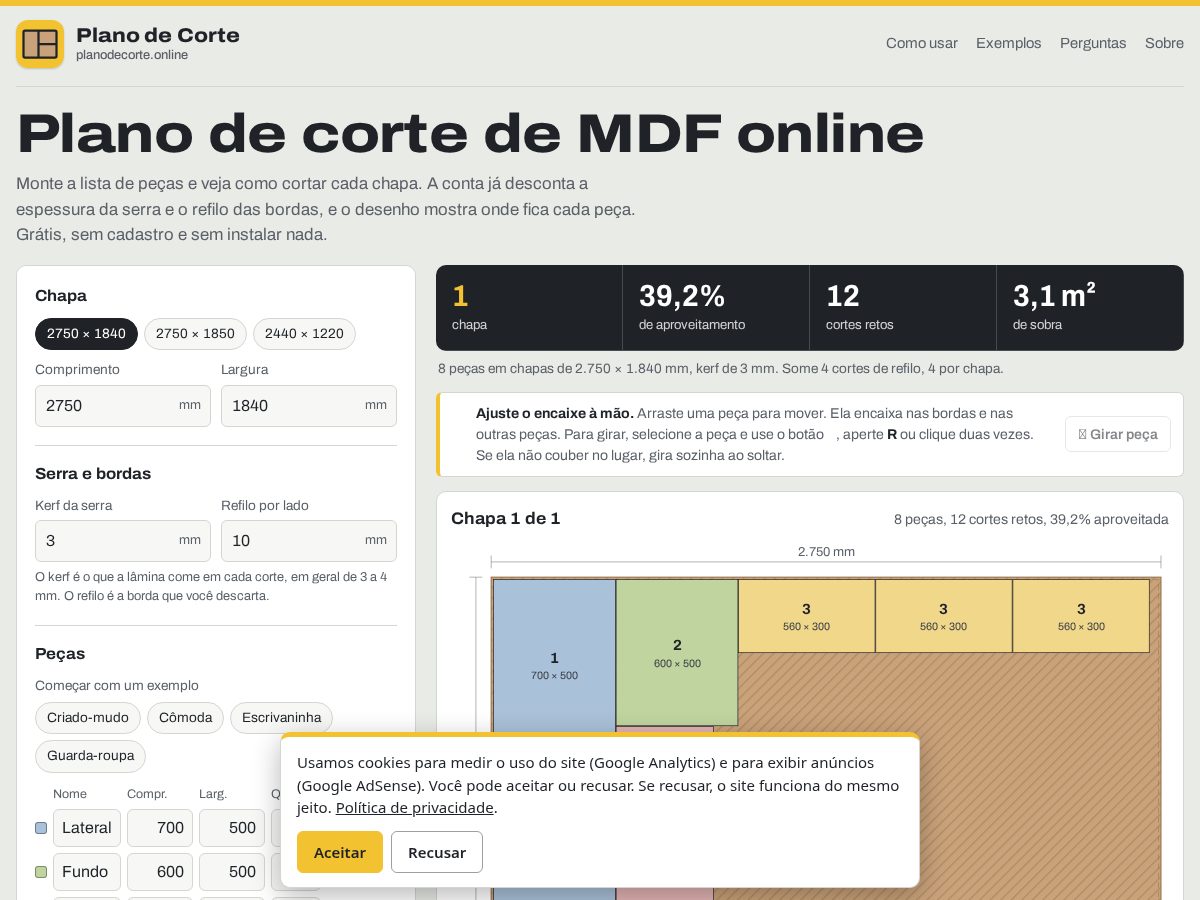Click the 2.750 mm dimension label
This screenshot has height=900, width=1200.
[826, 552]
